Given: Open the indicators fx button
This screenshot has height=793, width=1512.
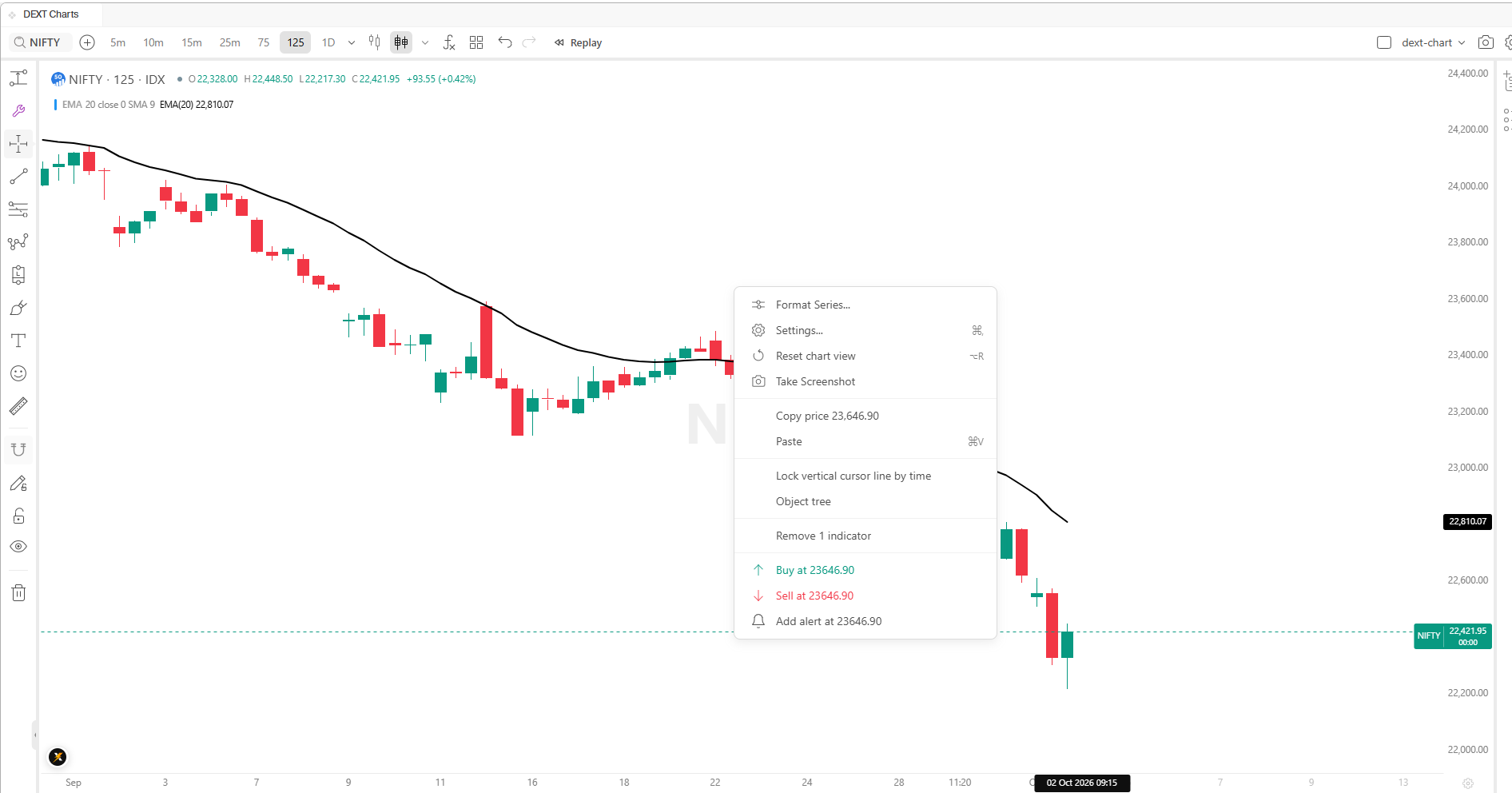Looking at the screenshot, I should 449,42.
